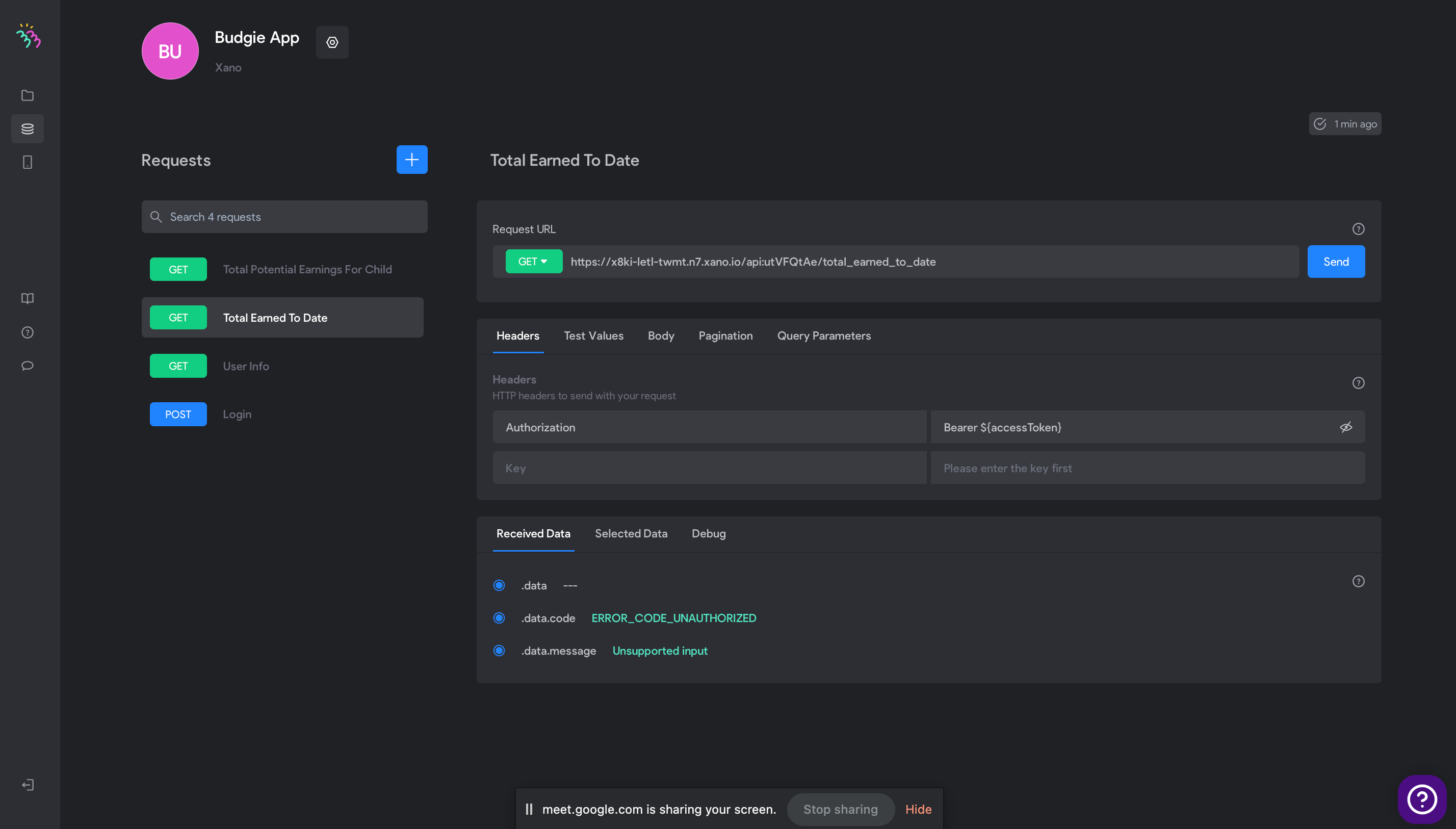1456x829 pixels.
Task: Add a new request with plus button
Action: [x=411, y=160]
